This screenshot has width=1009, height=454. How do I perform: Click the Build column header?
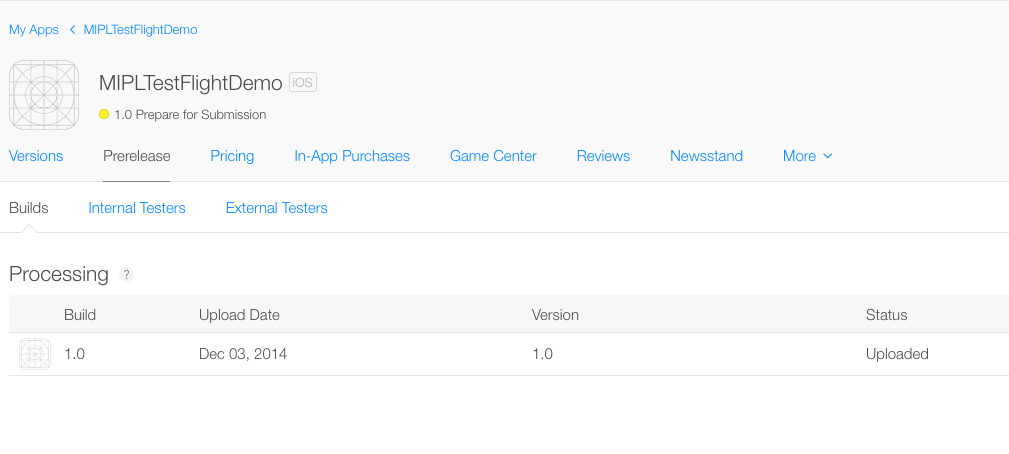click(80, 315)
